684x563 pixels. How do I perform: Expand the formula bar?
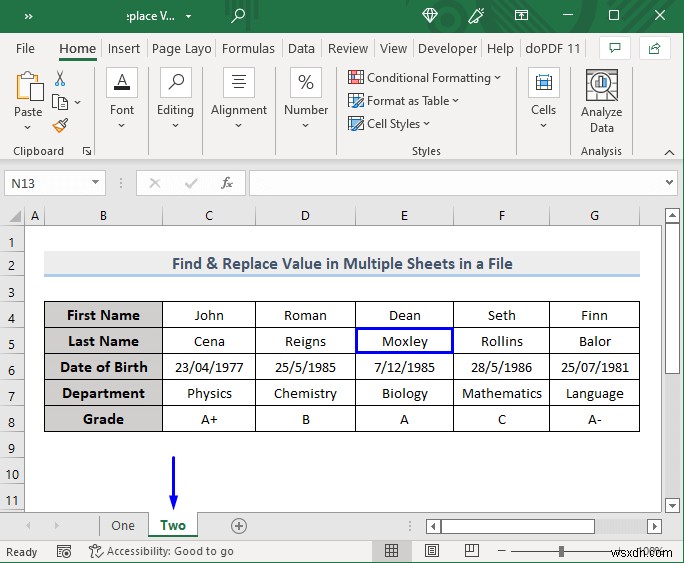pos(669,183)
